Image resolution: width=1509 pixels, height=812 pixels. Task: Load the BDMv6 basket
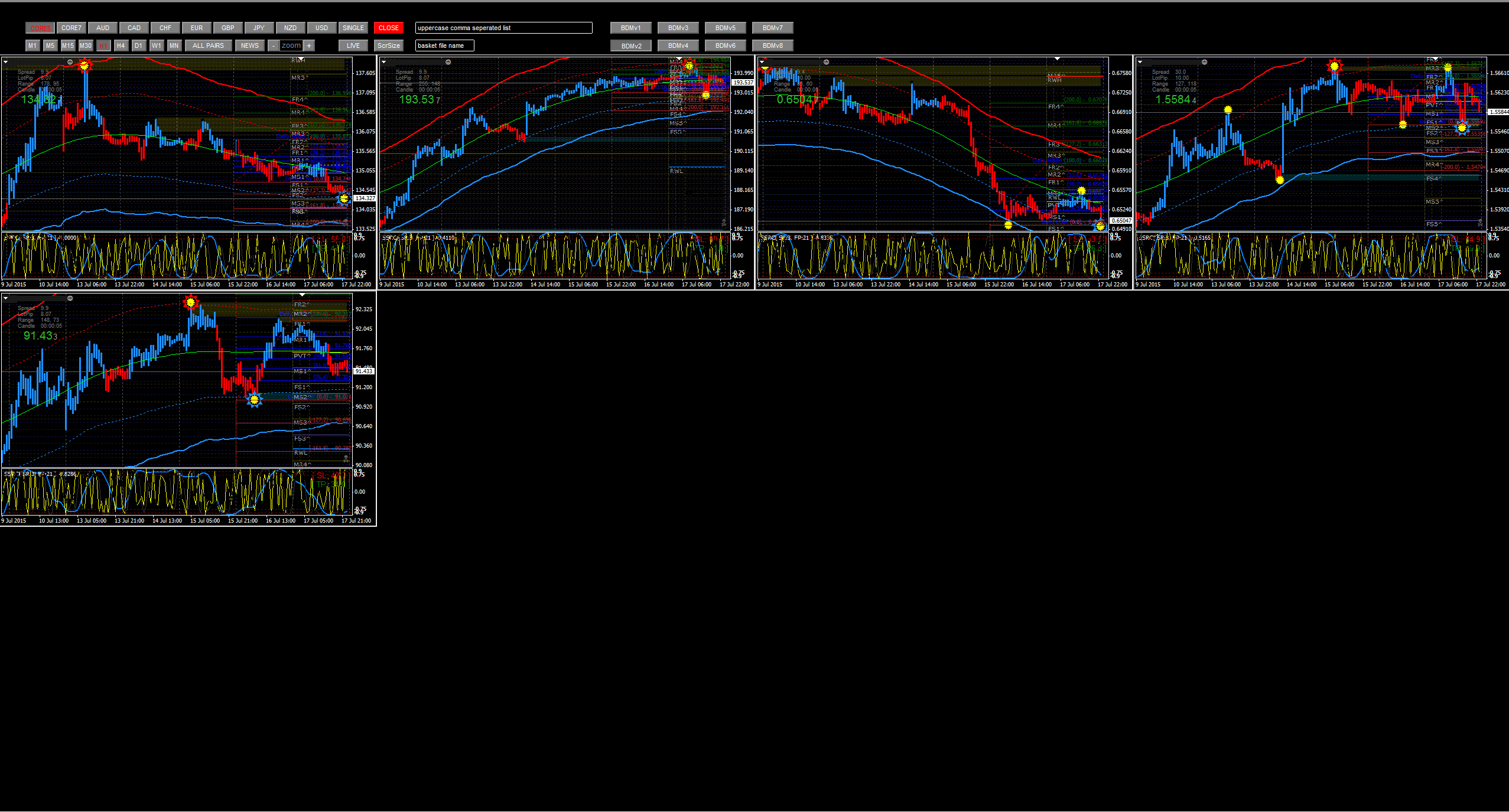coord(726,45)
